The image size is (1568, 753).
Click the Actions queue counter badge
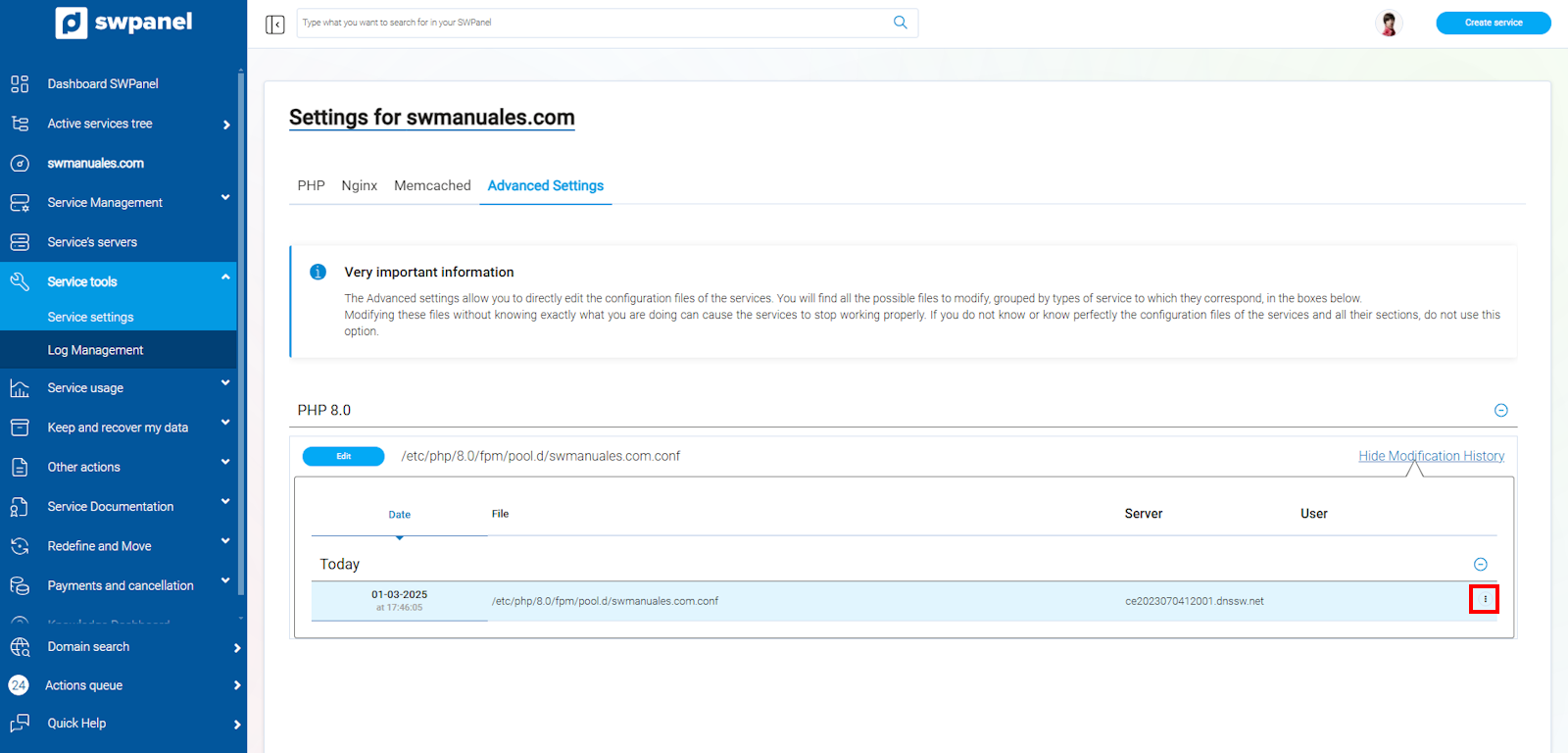(19, 685)
